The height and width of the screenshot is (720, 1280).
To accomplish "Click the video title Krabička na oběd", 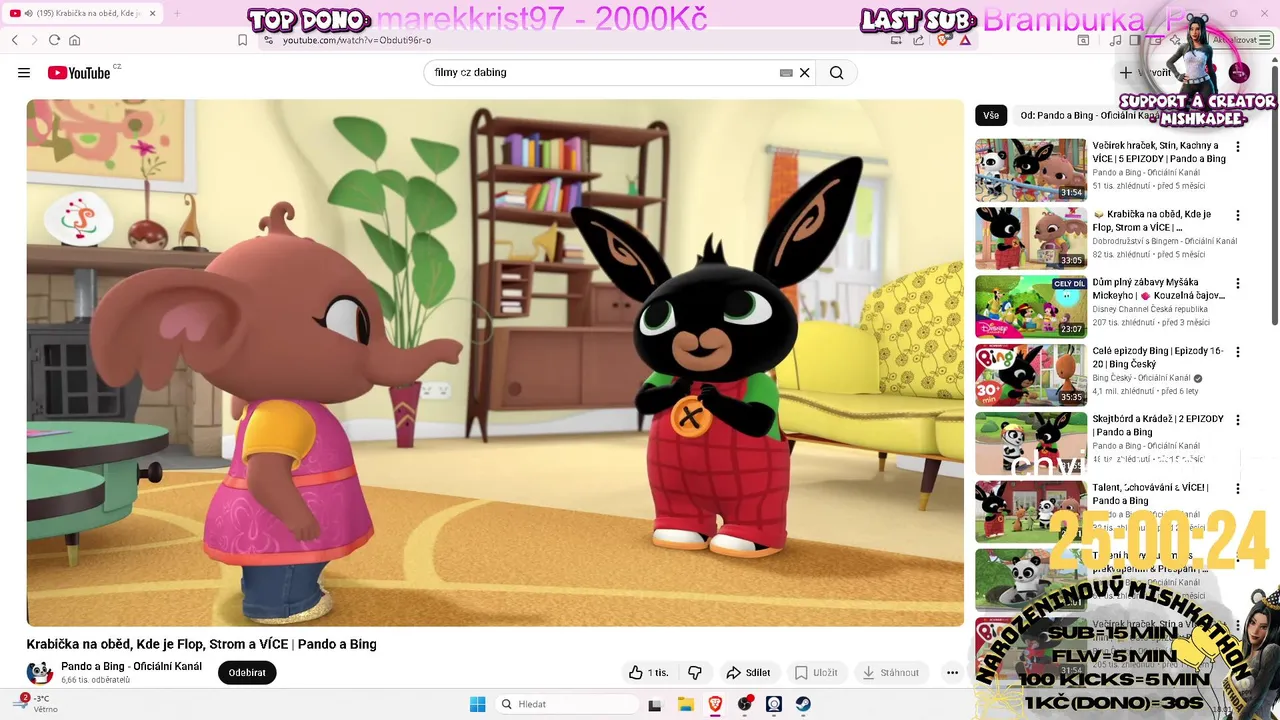I will point(201,644).
